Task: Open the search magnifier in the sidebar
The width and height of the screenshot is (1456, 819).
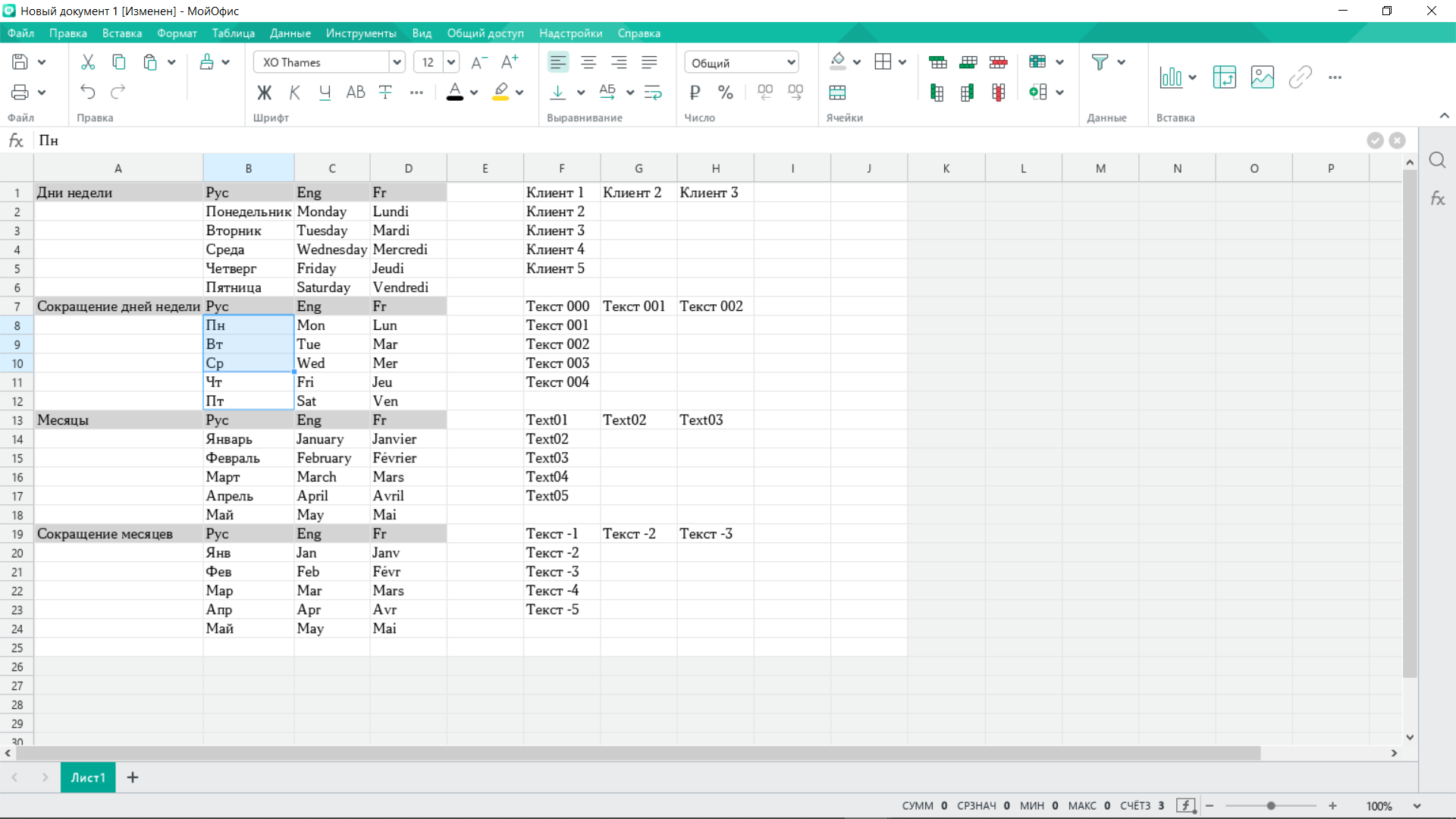Action: tap(1437, 160)
